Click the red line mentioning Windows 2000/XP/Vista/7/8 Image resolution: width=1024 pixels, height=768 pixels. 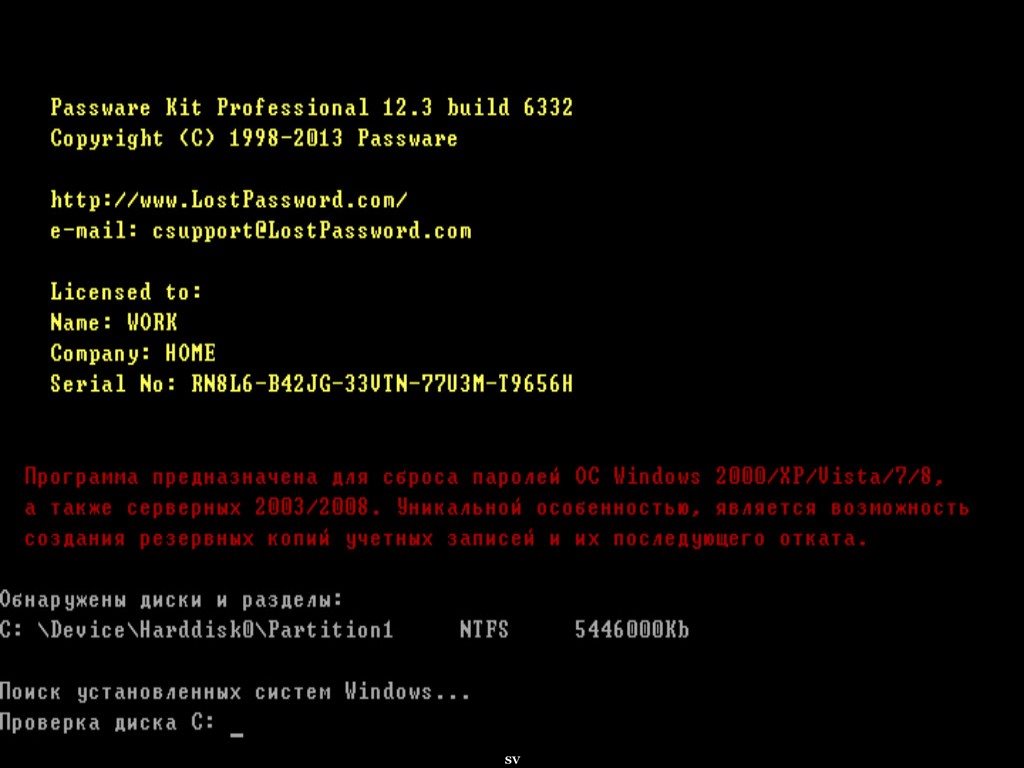485,476
